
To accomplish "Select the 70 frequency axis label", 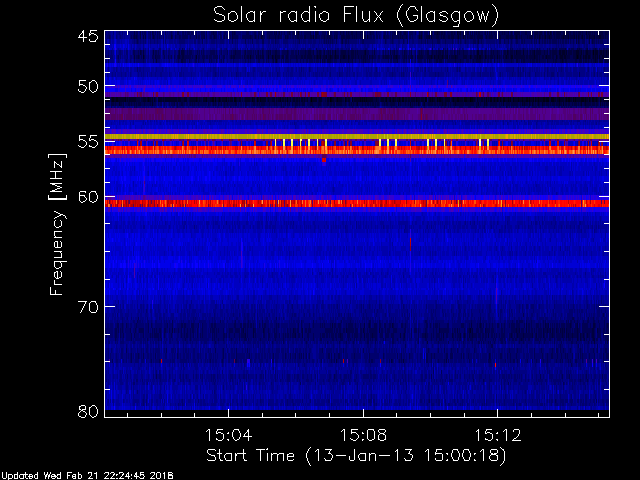I will (x=88, y=307).
